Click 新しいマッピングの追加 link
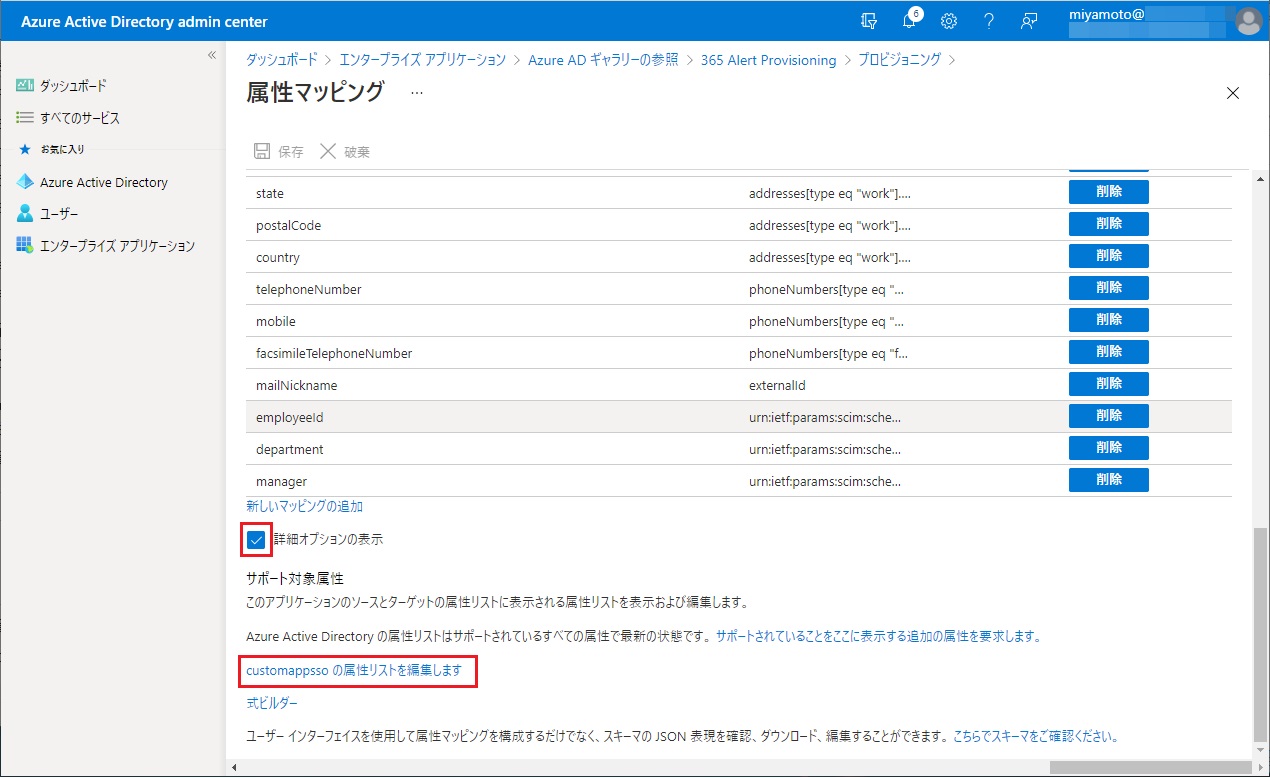Viewport: 1270px width, 778px height. (x=304, y=506)
